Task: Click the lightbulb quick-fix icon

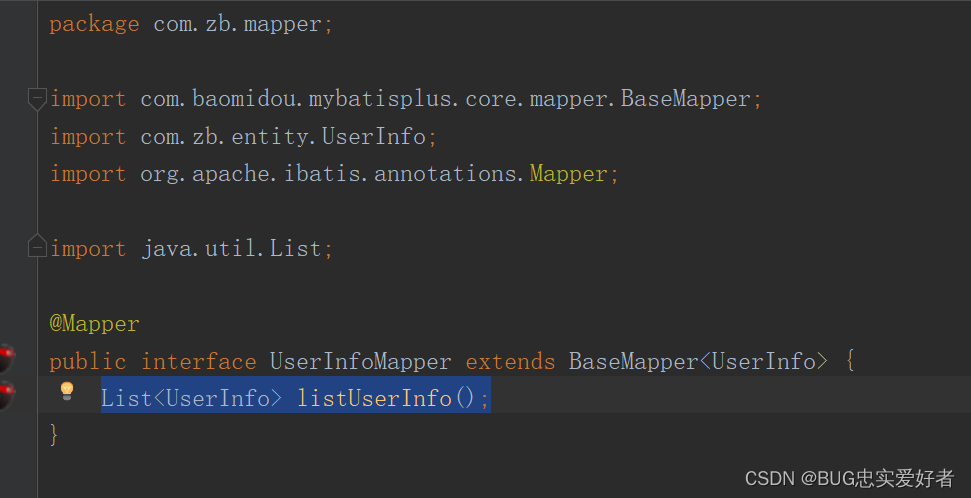Action: [x=67, y=391]
